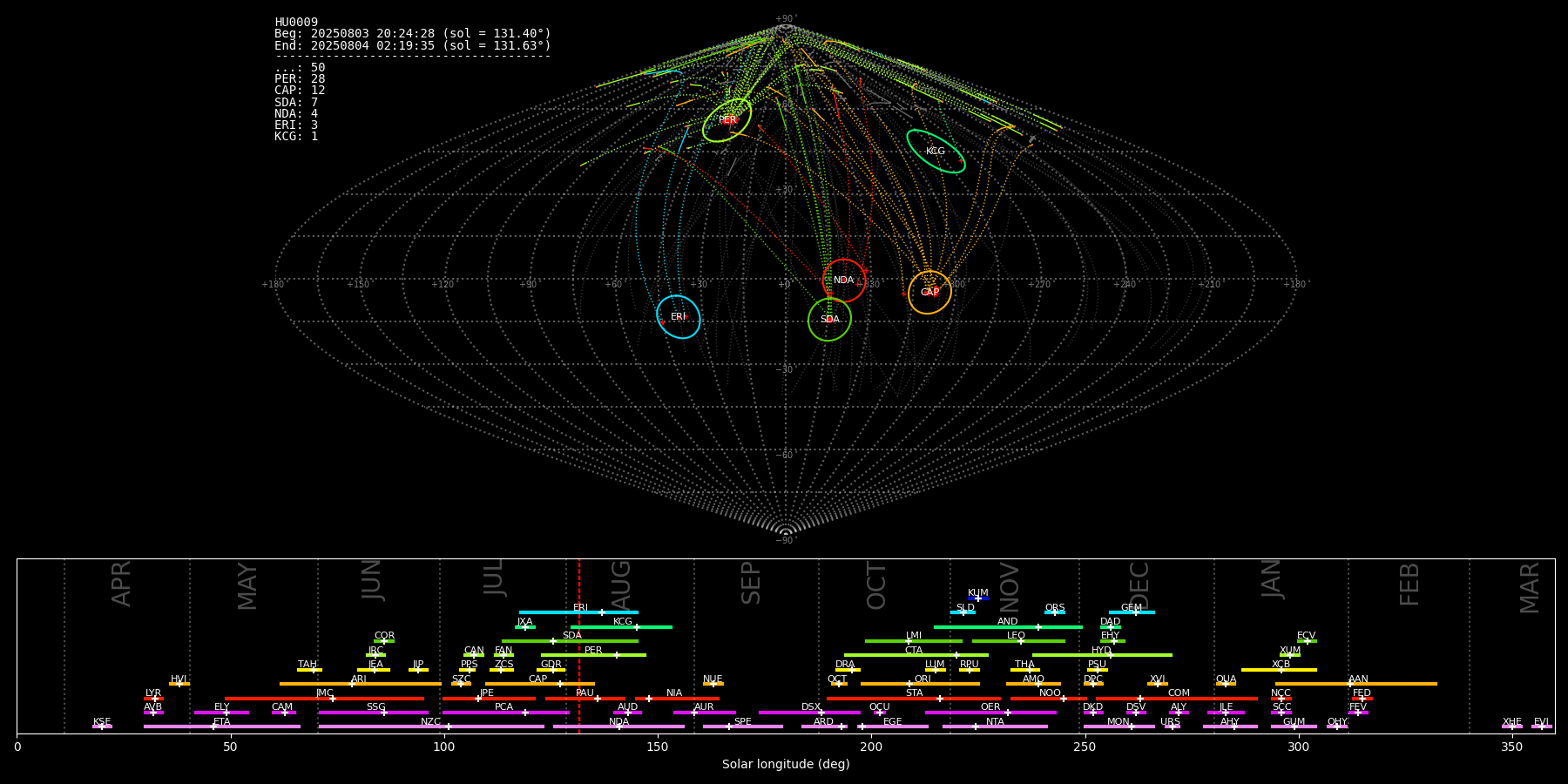Screen dimensions: 1568x784
Task: Click the ARI shower bar in timeline
Action: 361,684
